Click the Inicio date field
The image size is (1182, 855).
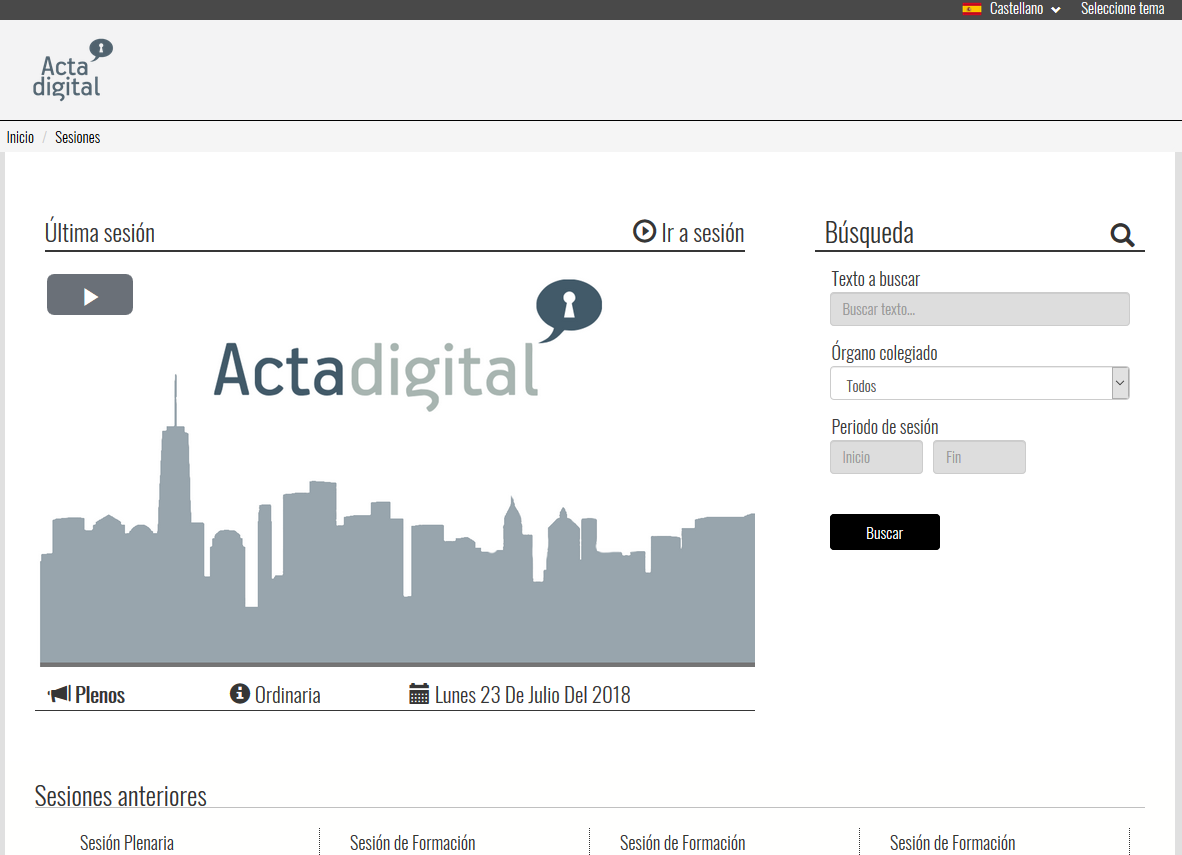click(x=876, y=458)
